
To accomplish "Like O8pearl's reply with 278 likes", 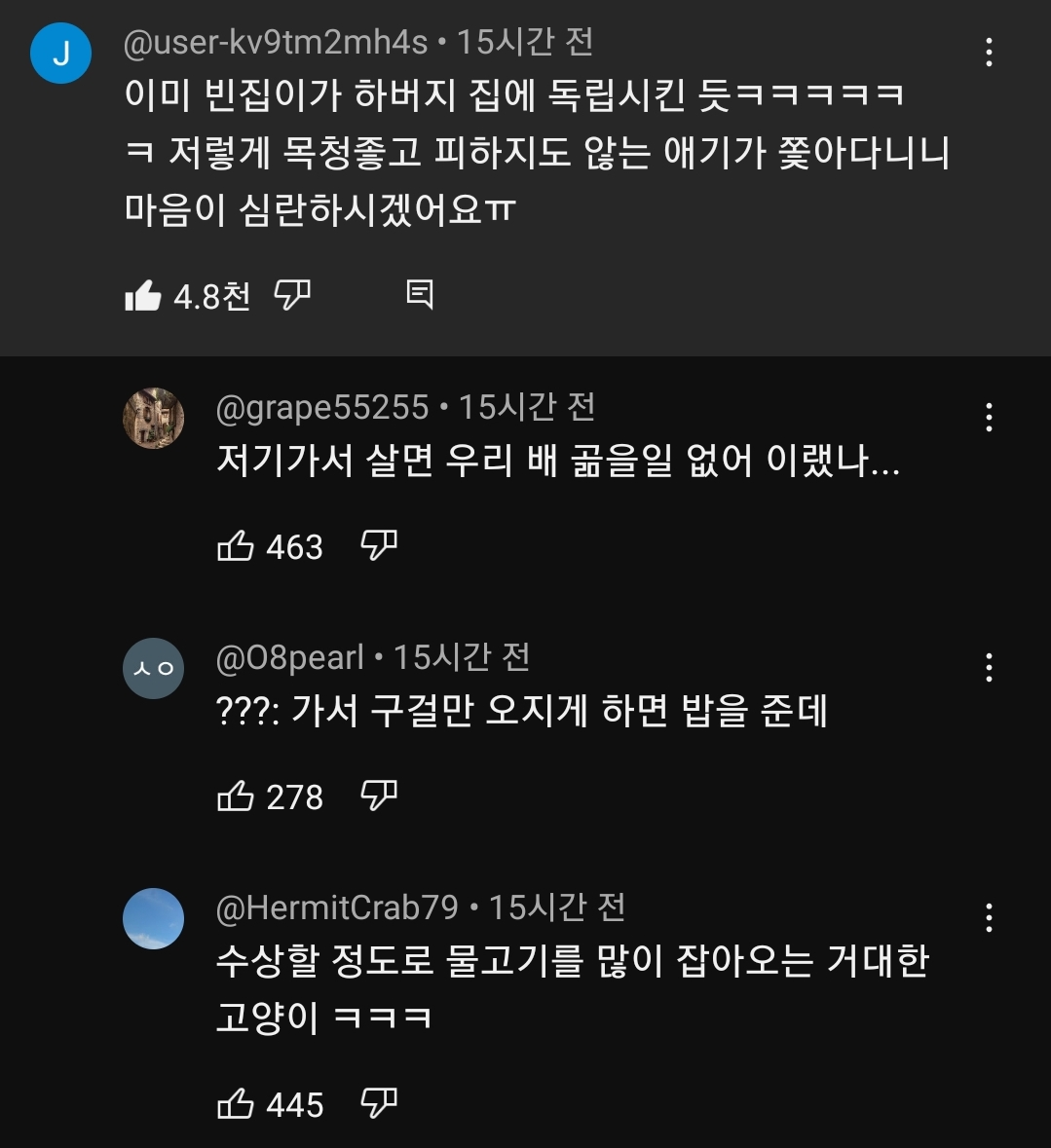I will (x=236, y=796).
